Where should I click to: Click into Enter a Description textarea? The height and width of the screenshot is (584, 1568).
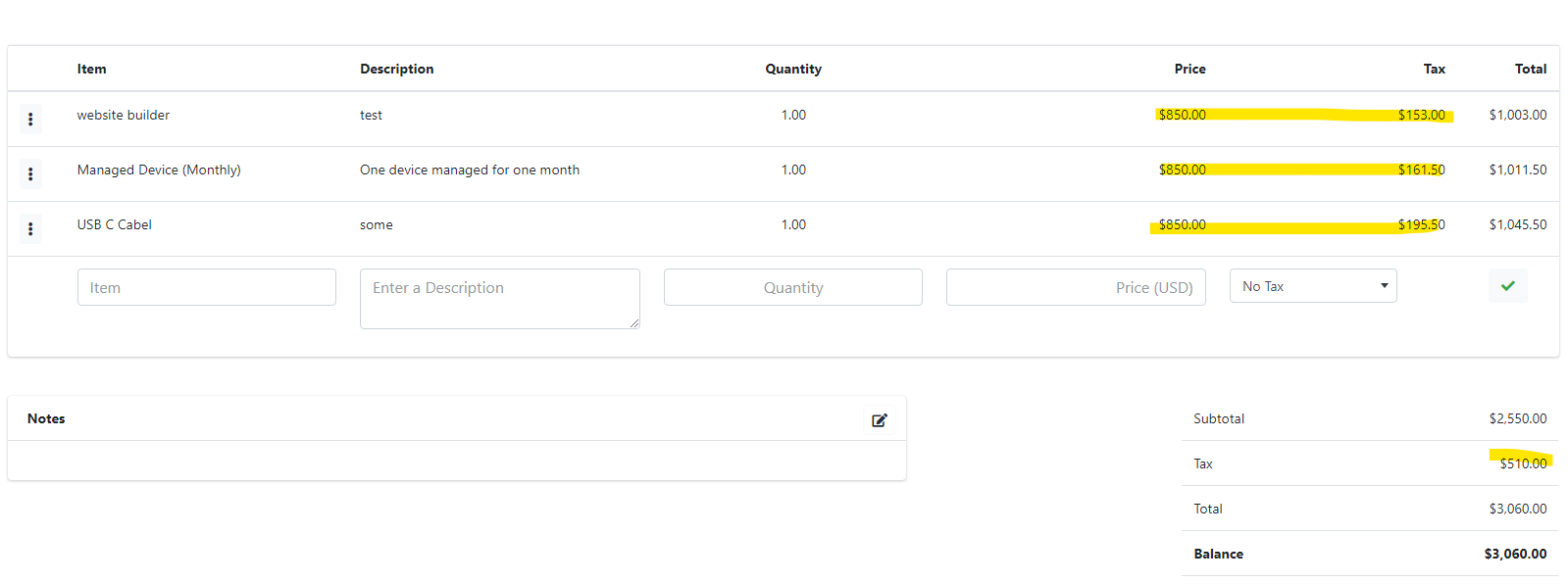pos(500,299)
